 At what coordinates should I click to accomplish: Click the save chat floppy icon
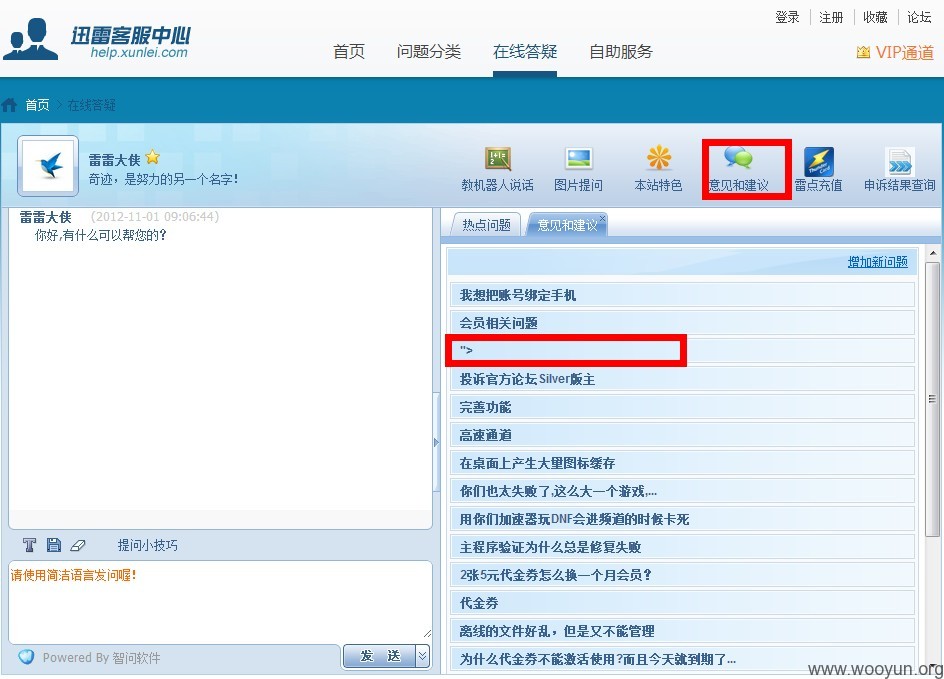(54, 545)
